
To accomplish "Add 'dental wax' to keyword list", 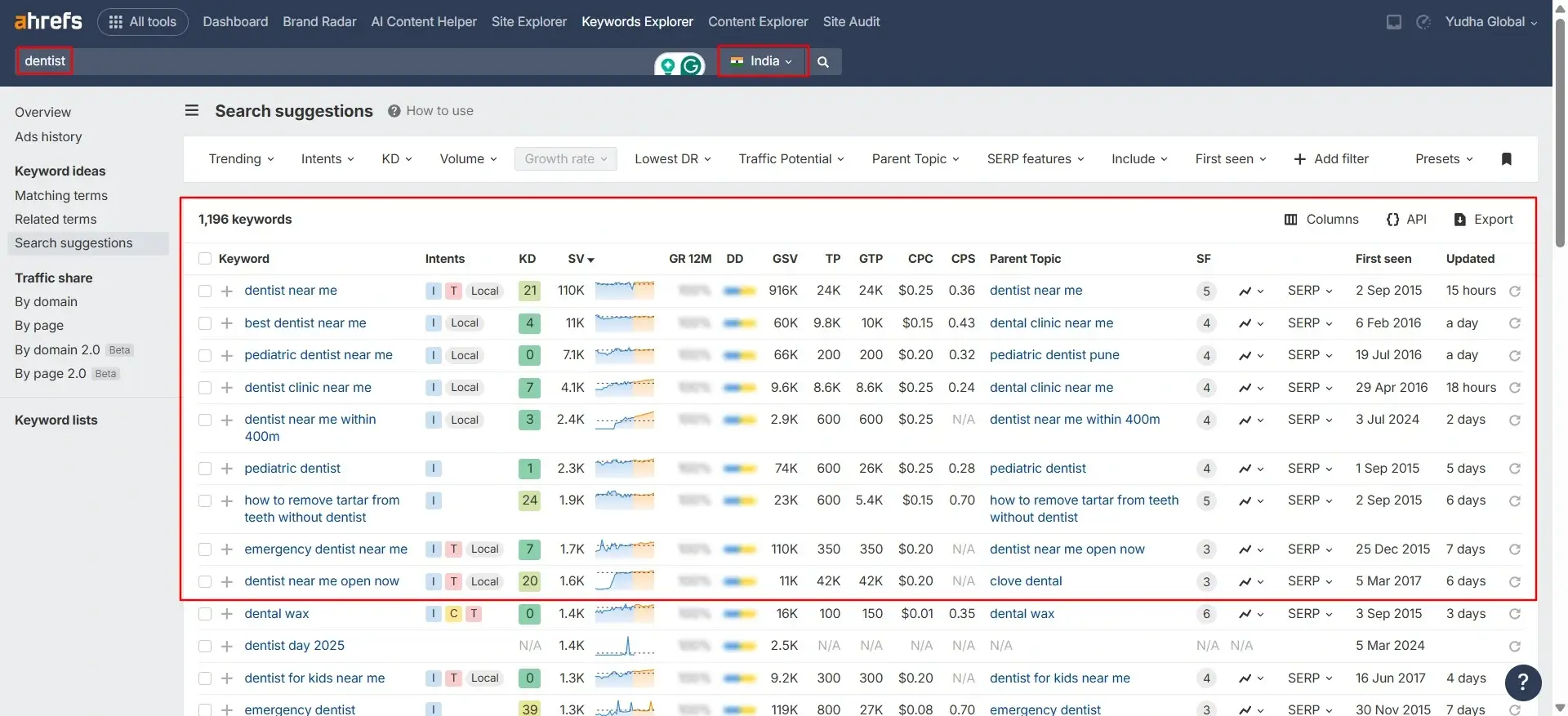I will (227, 614).
